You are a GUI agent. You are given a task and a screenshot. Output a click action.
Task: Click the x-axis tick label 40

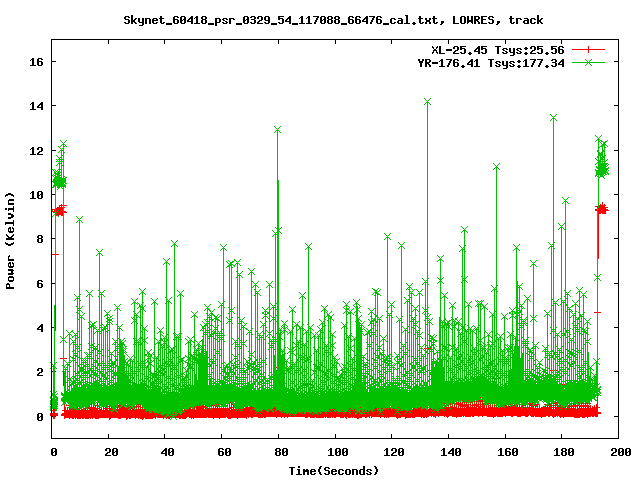(x=167, y=452)
